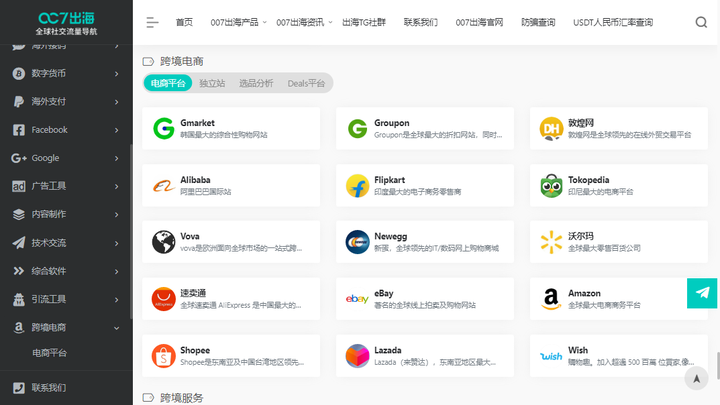This screenshot has height=405, width=720.
Task: Click the 技术交流 paper-plane sidebar icon
Action: 18,243
